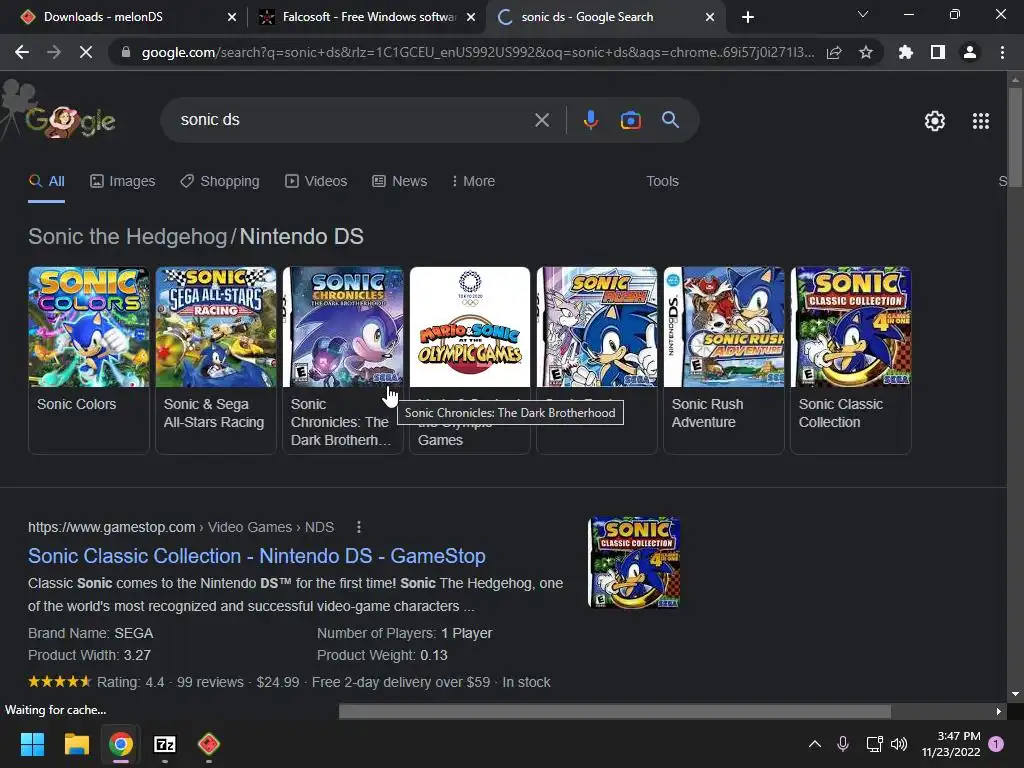Open Sonic Rush game cover card
This screenshot has height=768, width=1024.
596,360
